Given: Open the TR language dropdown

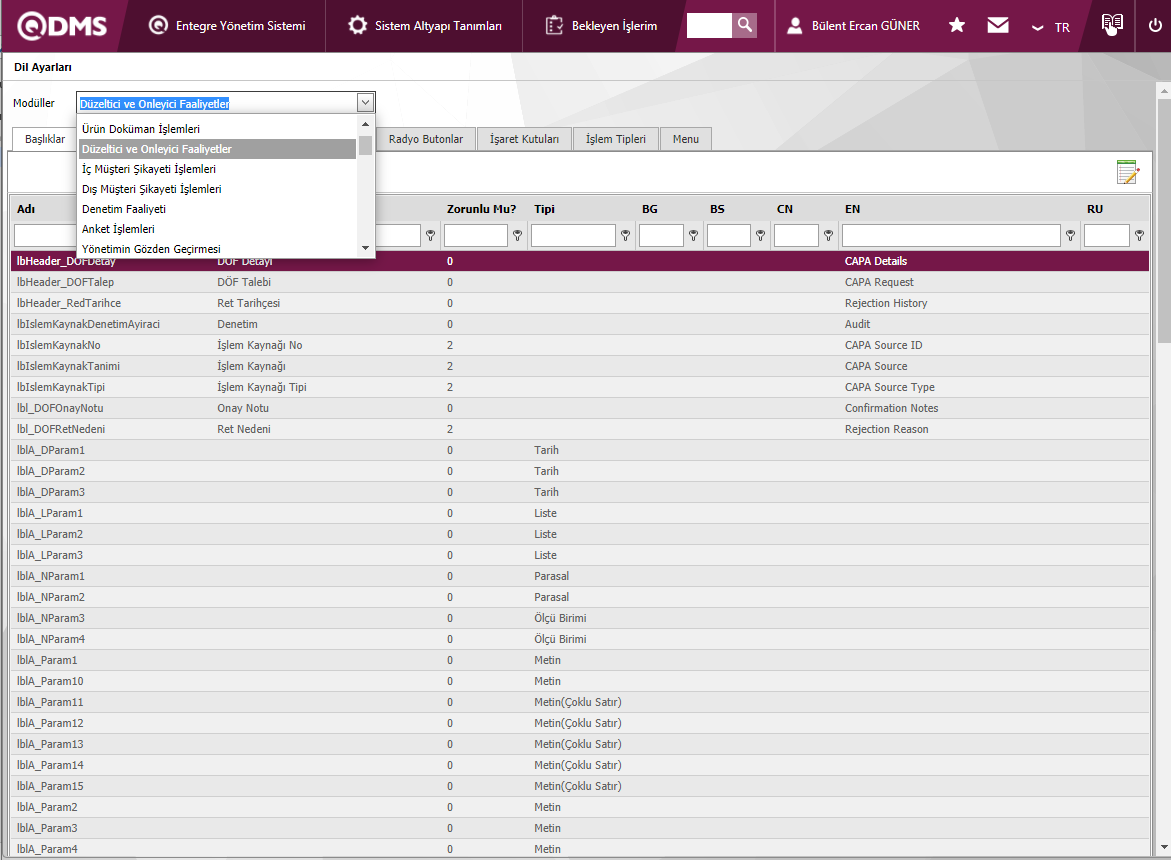Looking at the screenshot, I should tap(1051, 27).
